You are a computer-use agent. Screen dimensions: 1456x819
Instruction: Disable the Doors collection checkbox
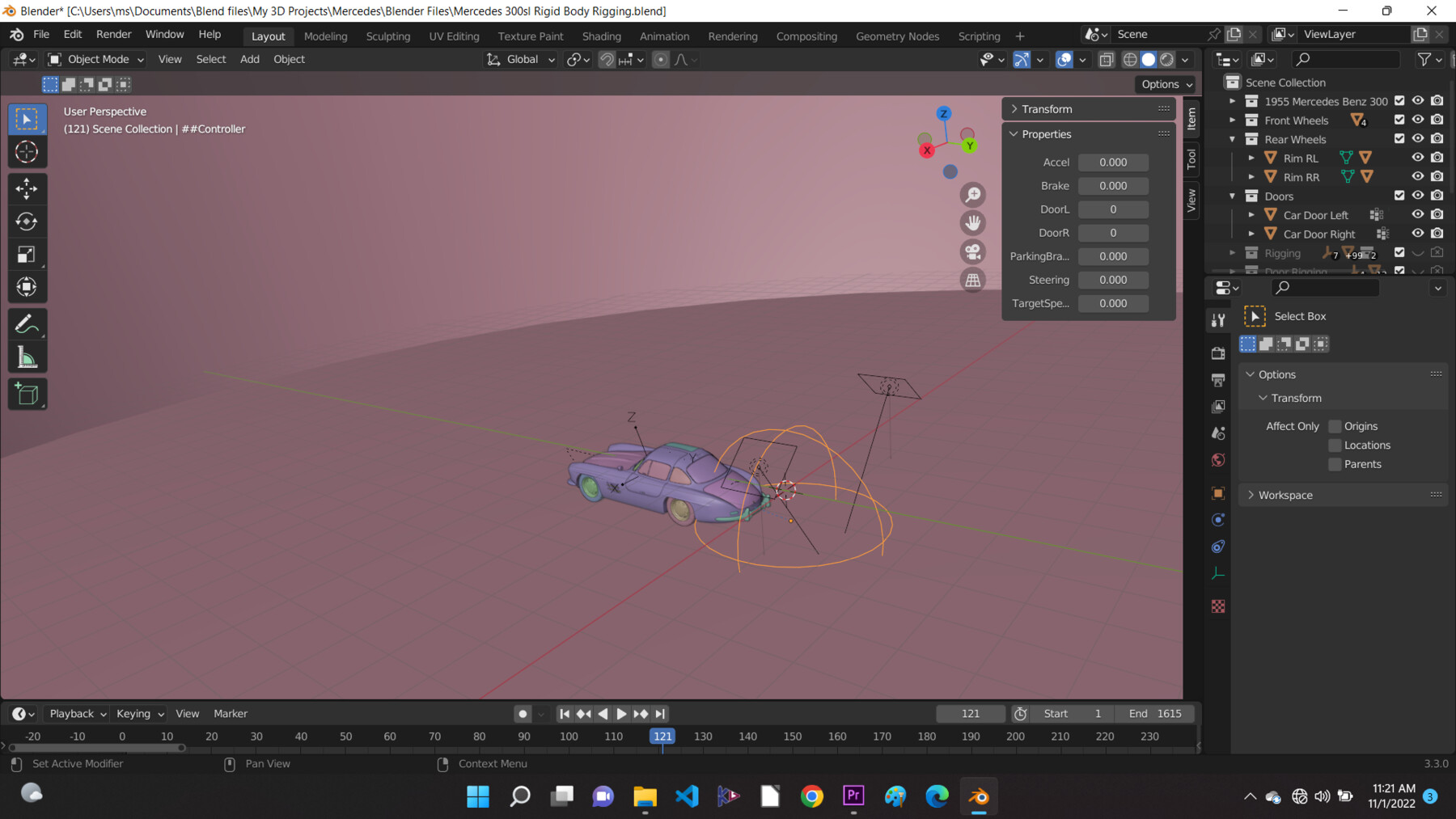(1398, 196)
